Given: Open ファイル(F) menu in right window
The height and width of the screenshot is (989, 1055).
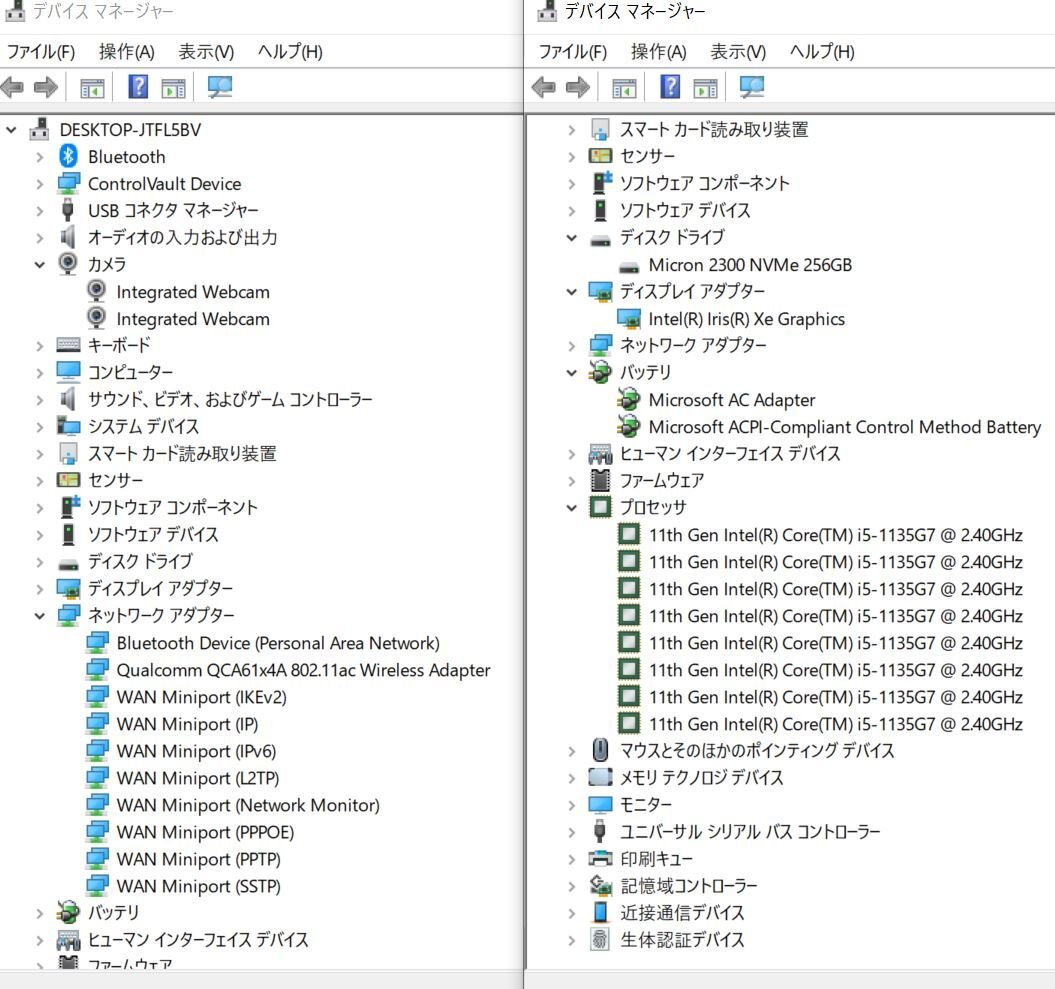Looking at the screenshot, I should 573,52.
